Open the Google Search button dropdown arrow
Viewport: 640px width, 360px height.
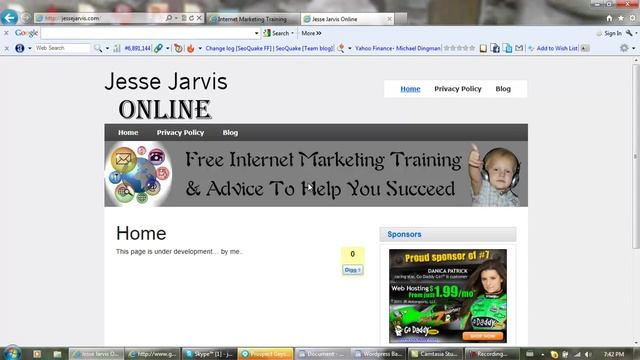click(x=292, y=33)
